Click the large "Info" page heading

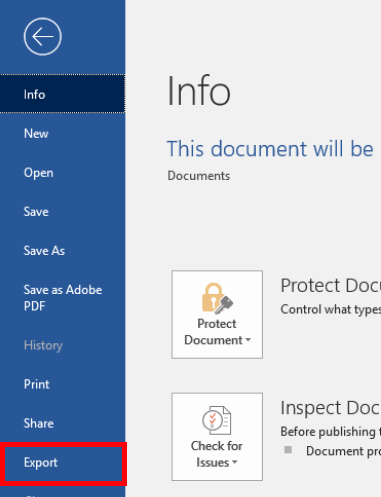click(199, 91)
